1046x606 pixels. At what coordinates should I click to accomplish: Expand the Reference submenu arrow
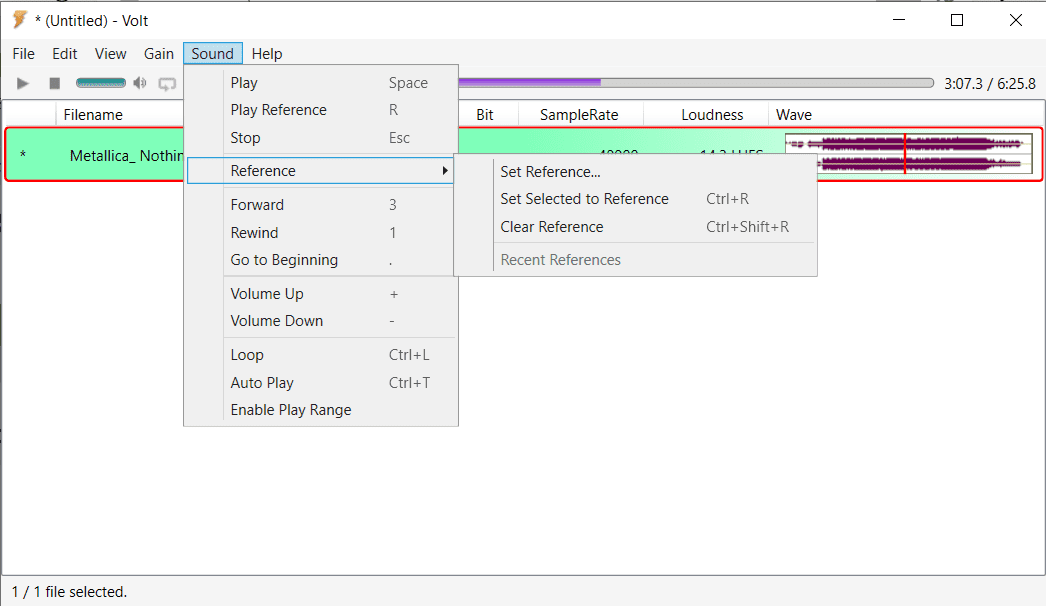coord(444,171)
